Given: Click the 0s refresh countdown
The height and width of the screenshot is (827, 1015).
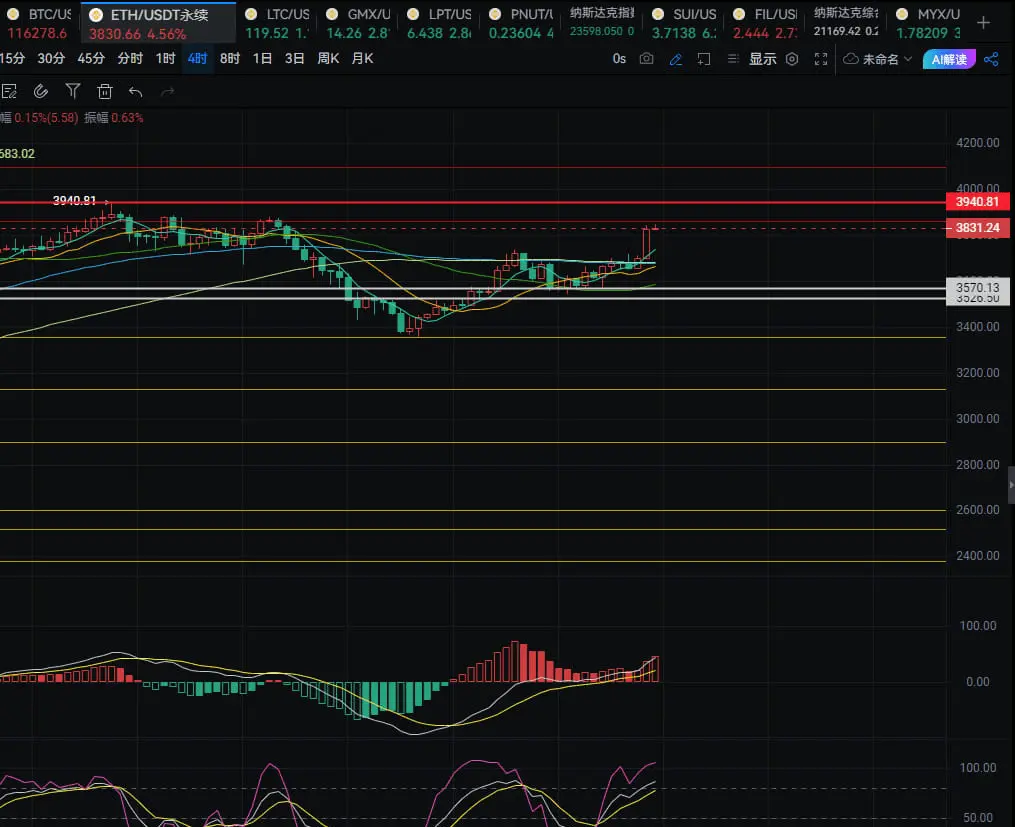Looking at the screenshot, I should point(619,59).
